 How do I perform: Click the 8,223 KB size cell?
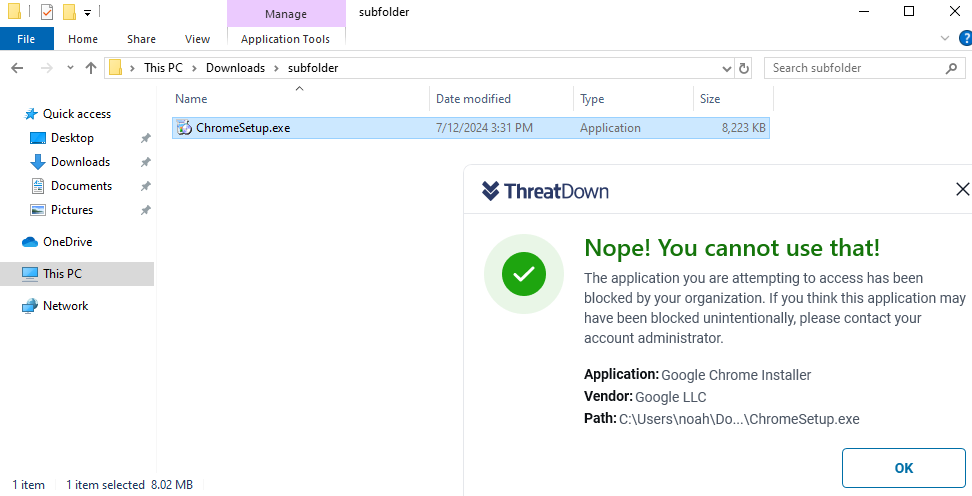(743, 128)
